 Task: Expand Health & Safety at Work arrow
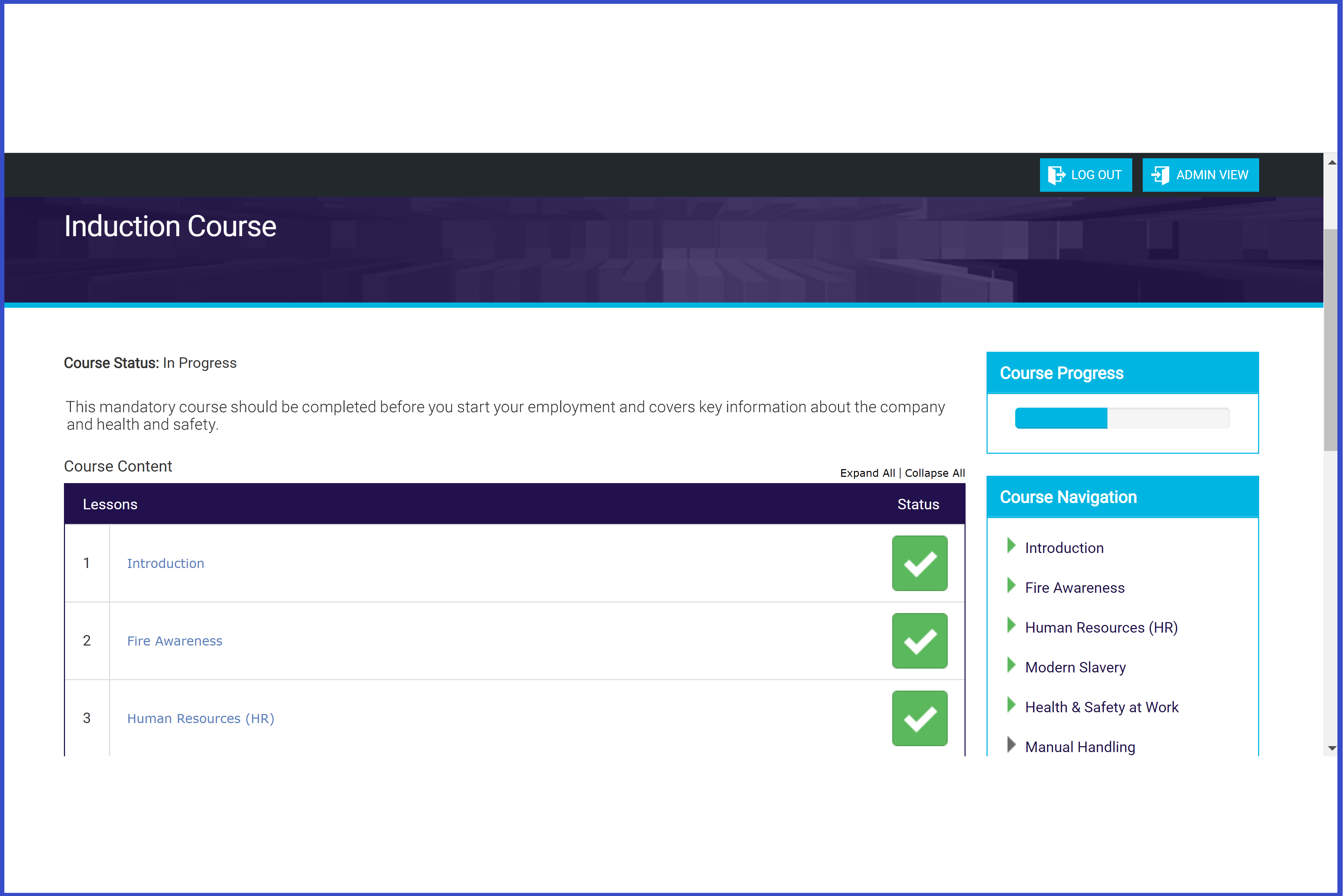pyautogui.click(x=1011, y=705)
